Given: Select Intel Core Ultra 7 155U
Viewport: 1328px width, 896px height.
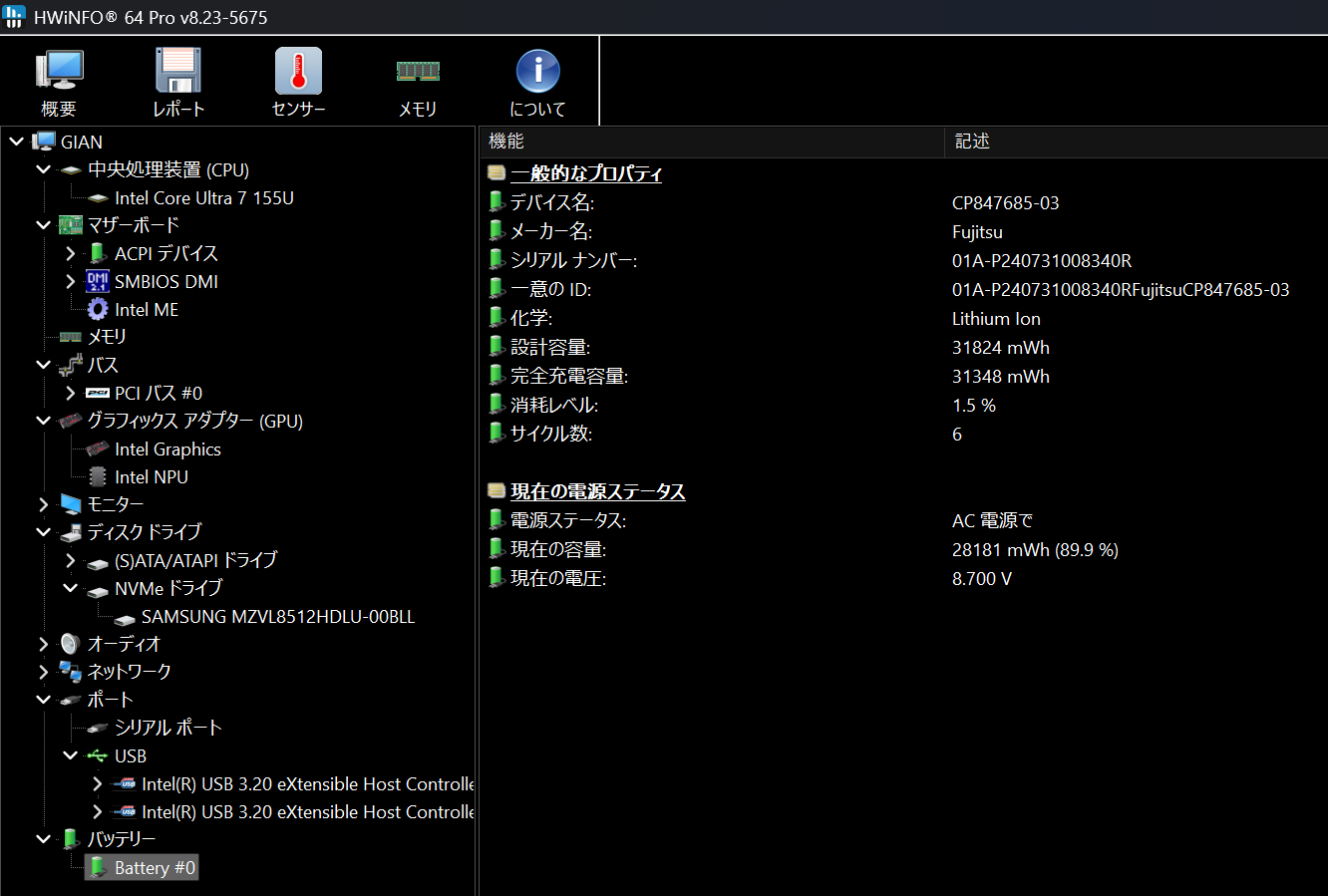Looking at the screenshot, I should click(204, 197).
